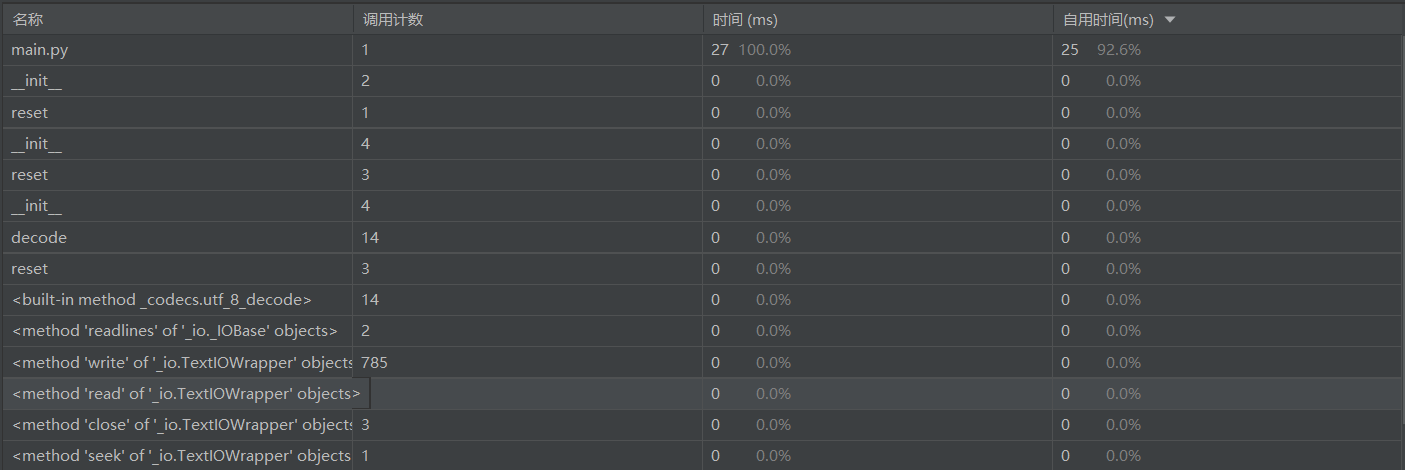The image size is (1405, 470).
Task: Select the 'readlines' method row
Action: [x=175, y=331]
